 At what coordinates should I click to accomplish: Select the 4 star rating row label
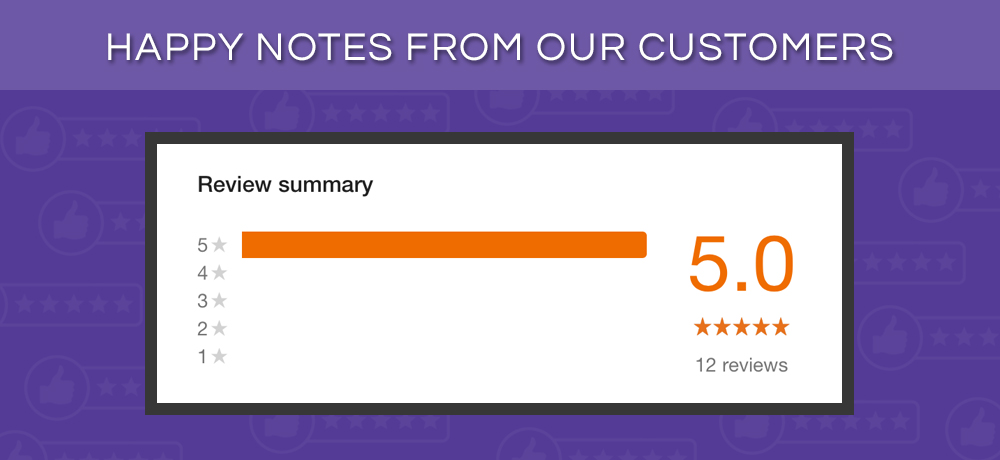click(x=212, y=273)
